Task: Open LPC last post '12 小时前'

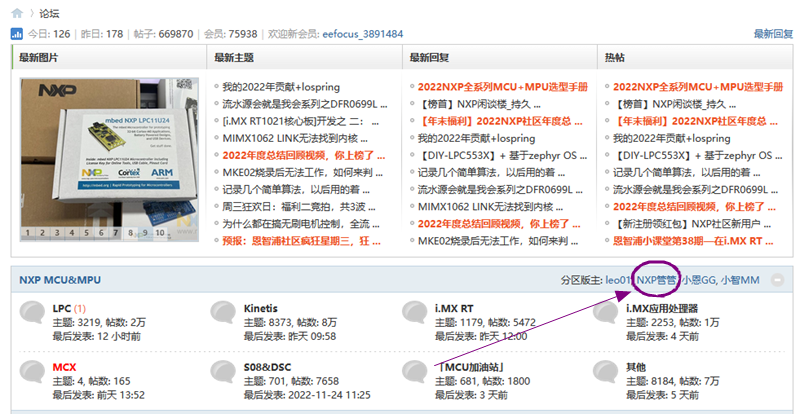Action: coord(119,336)
